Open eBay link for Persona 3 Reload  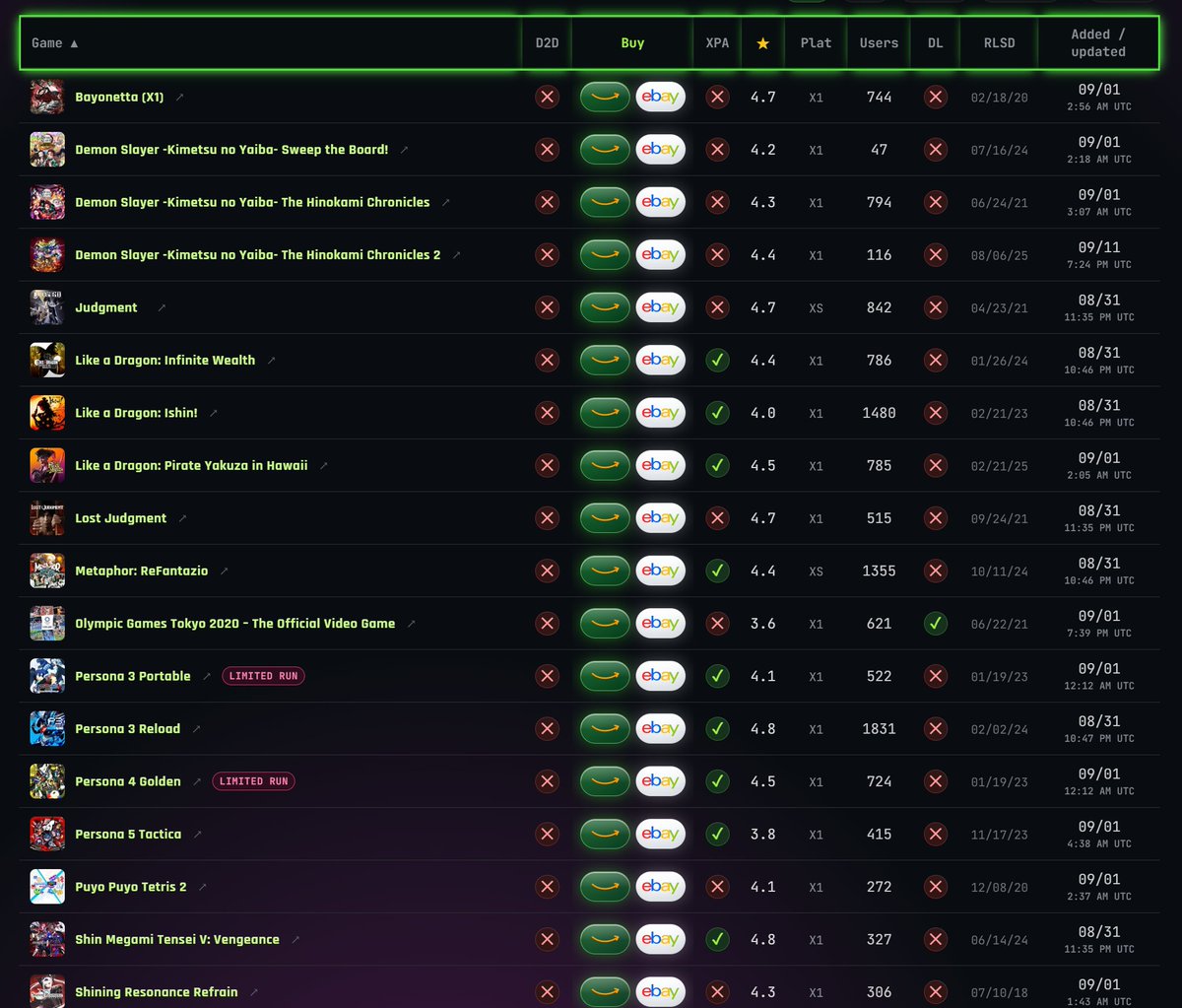(x=660, y=729)
